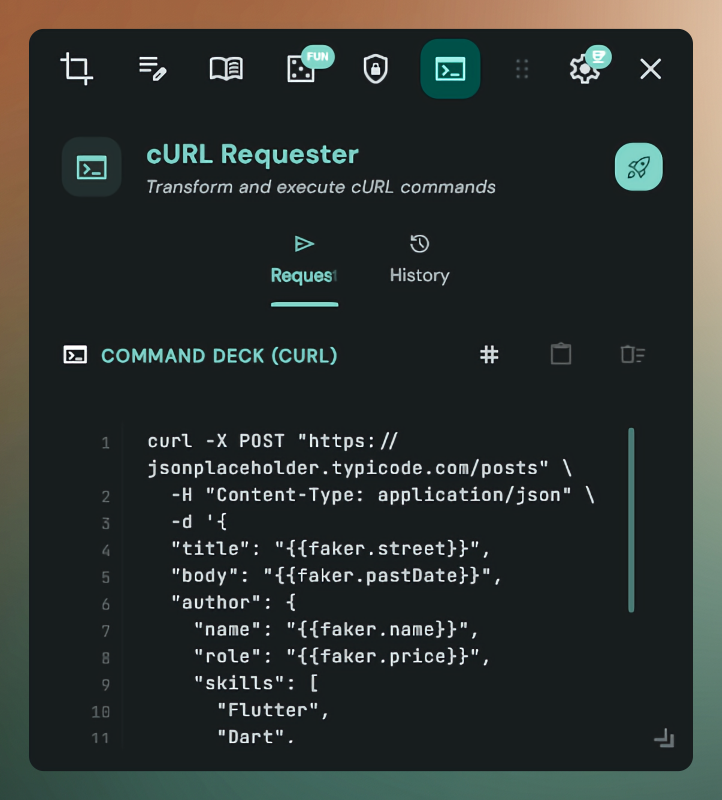This screenshot has height=800, width=722.
Task: Close the panel with X
Action: (651, 69)
